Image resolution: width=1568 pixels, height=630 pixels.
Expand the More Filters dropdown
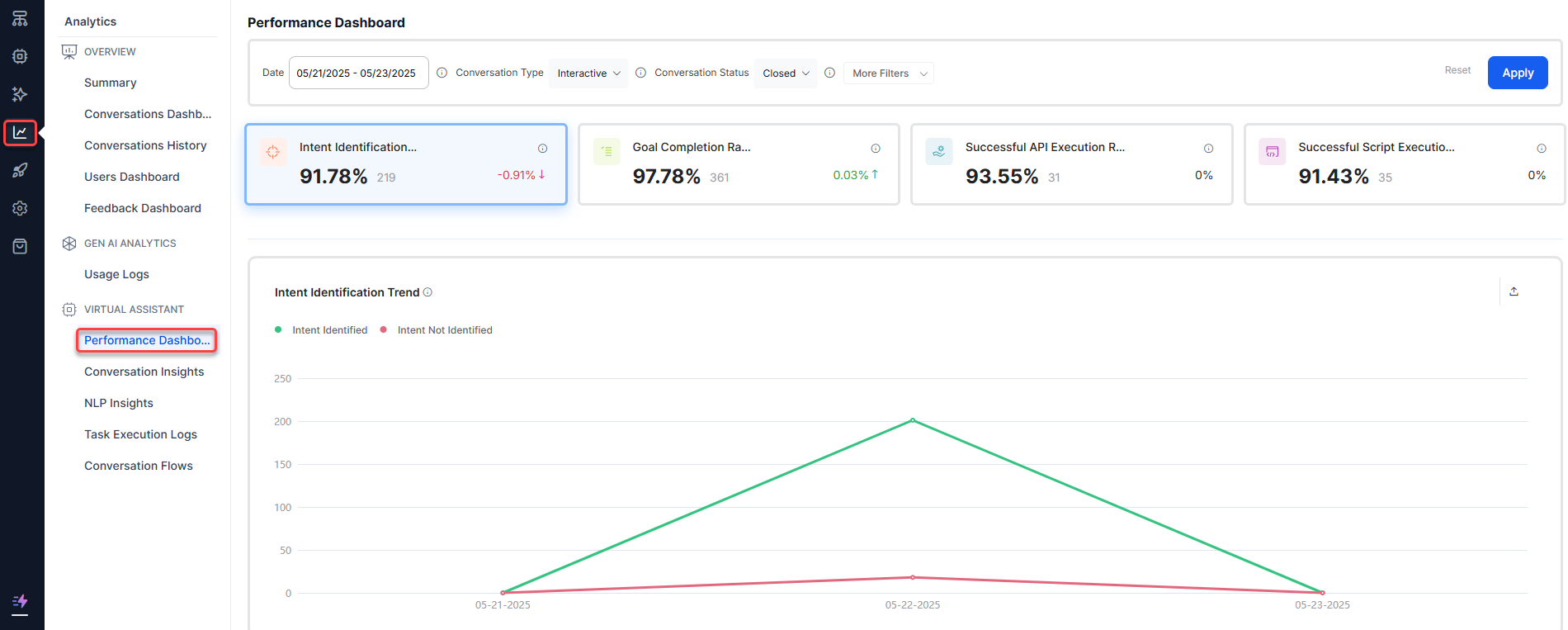click(x=889, y=73)
